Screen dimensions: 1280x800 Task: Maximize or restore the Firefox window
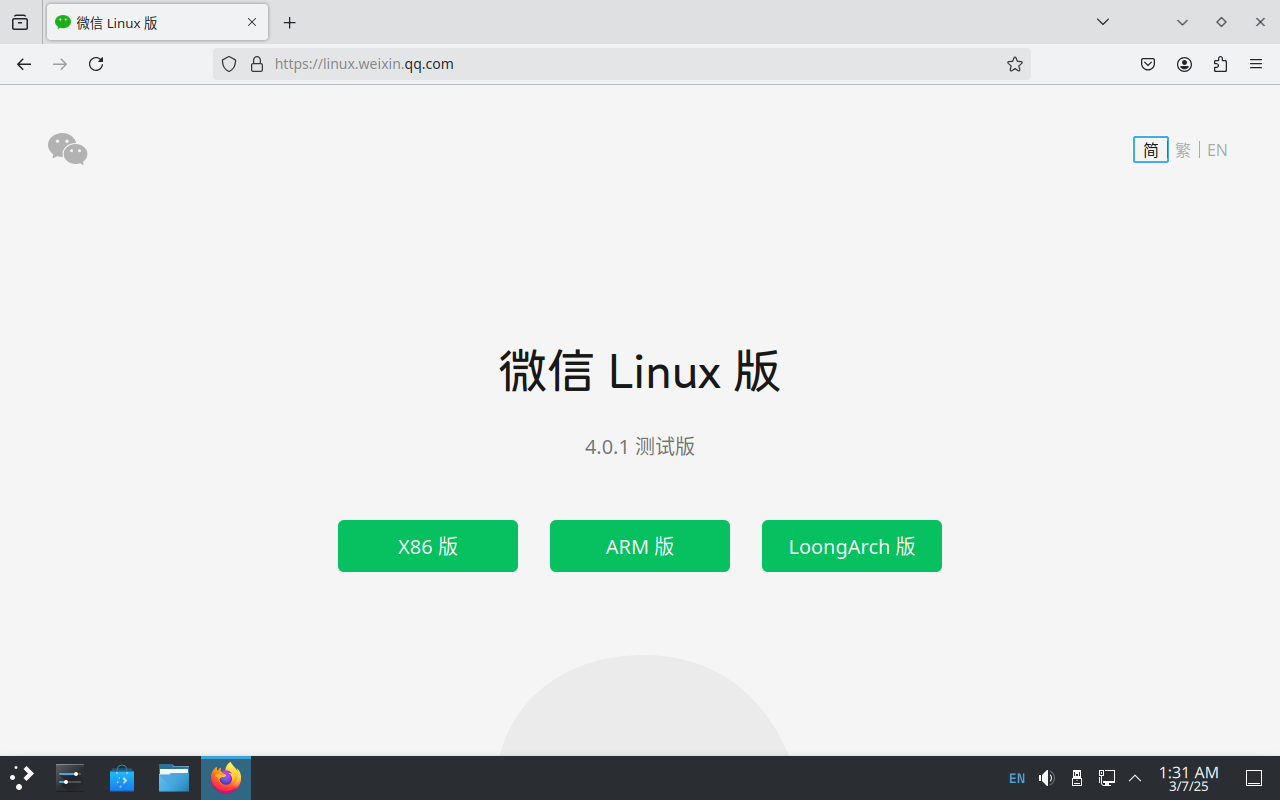[1221, 22]
